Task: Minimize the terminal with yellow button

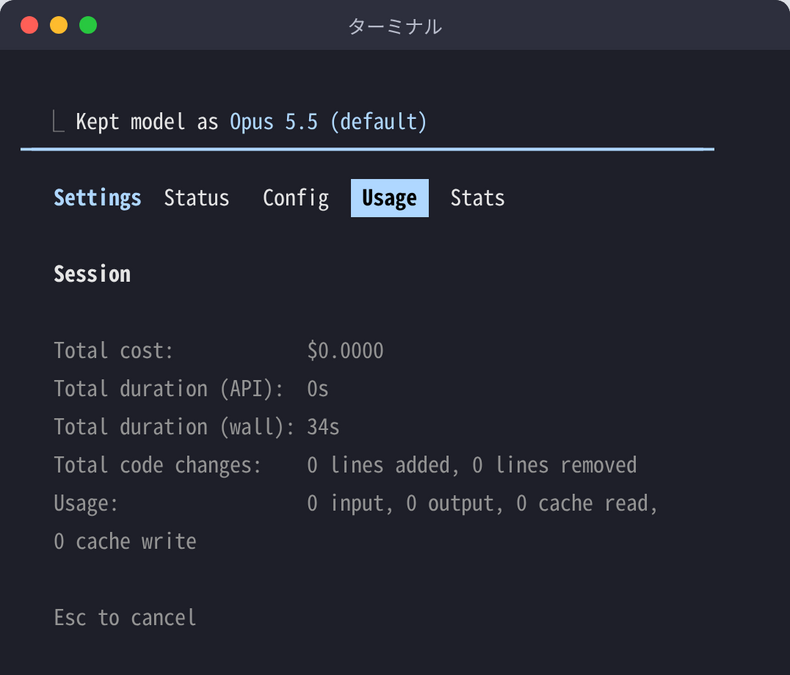Action: (x=58, y=25)
